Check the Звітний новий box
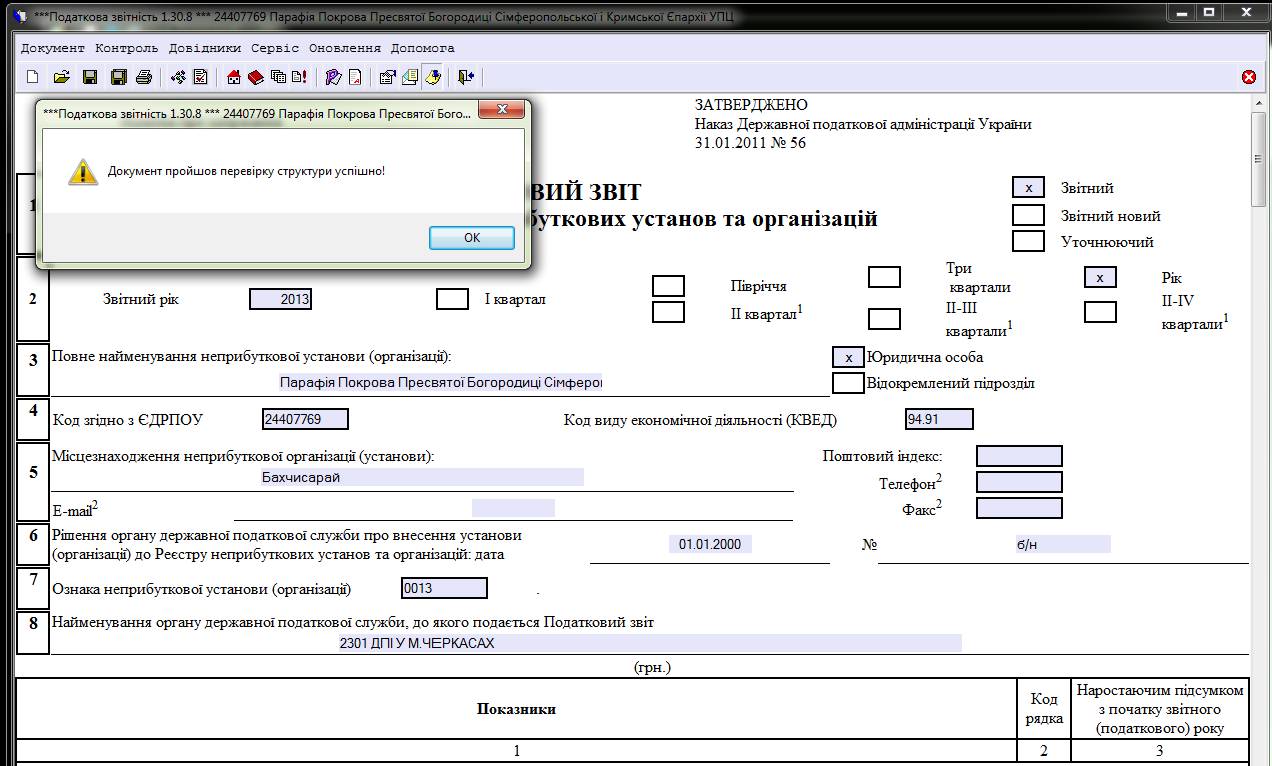 click(x=1028, y=215)
